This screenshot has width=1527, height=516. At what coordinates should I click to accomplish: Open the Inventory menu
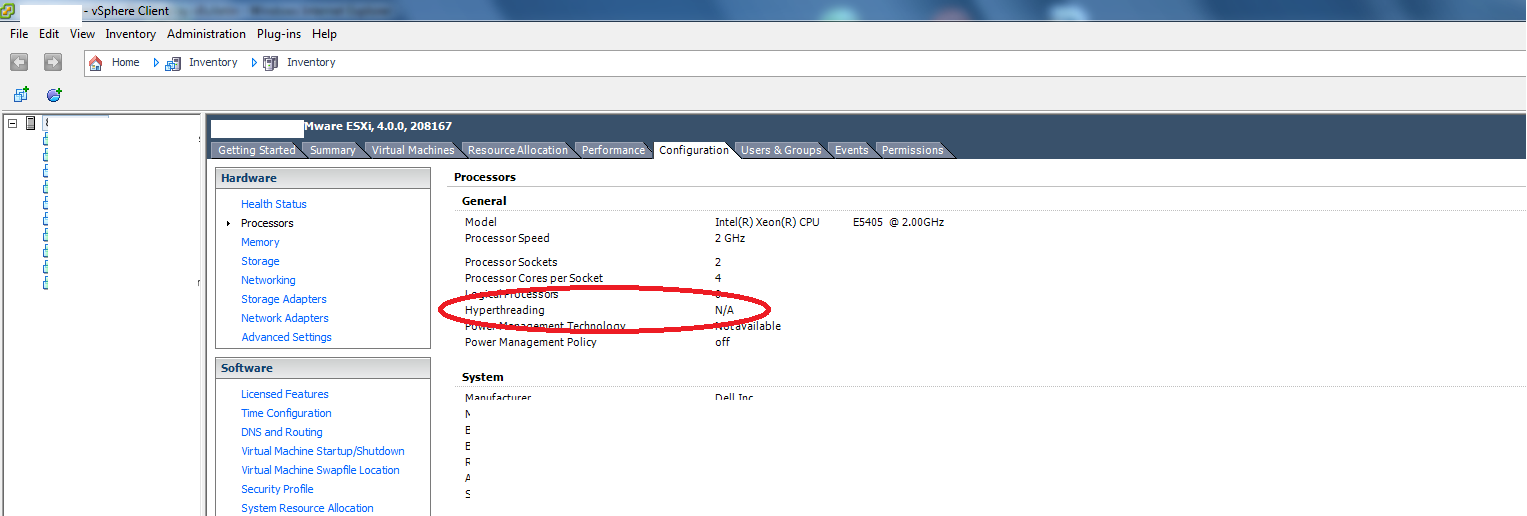pos(131,34)
